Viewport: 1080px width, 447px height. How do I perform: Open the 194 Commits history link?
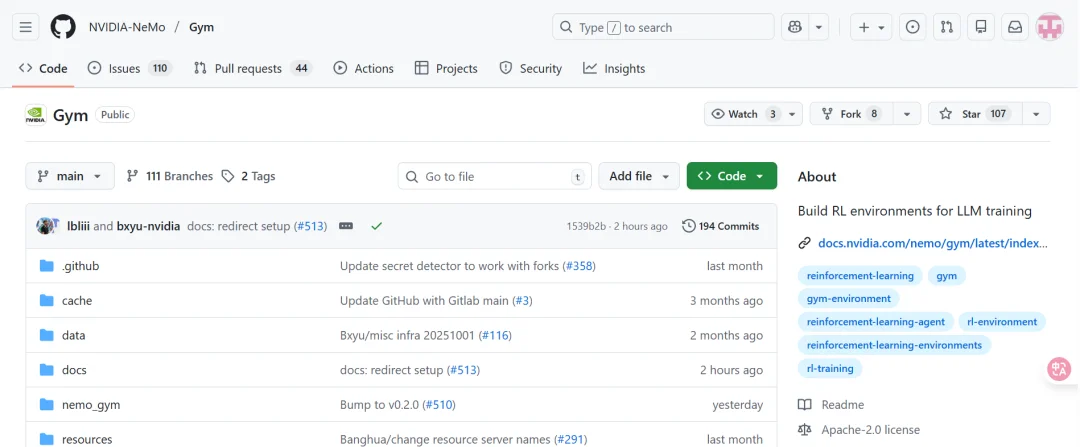click(720, 226)
